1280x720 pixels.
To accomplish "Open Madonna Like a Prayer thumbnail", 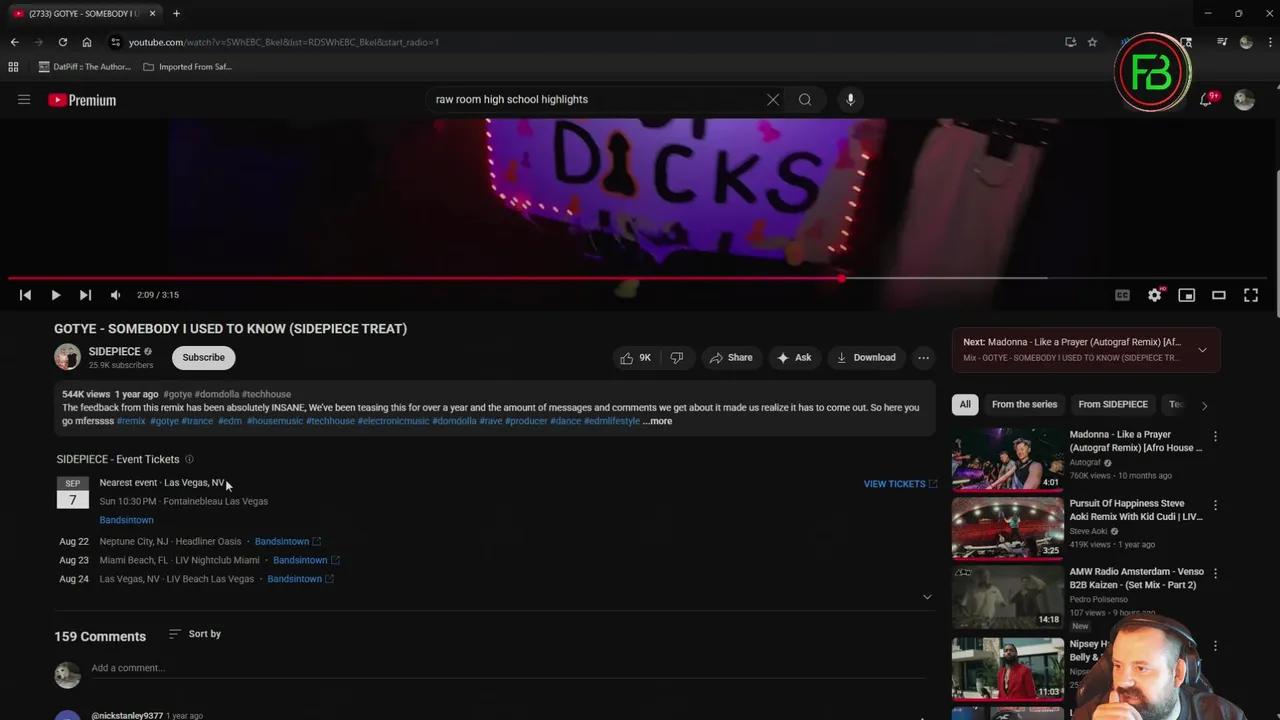I will (1007, 459).
